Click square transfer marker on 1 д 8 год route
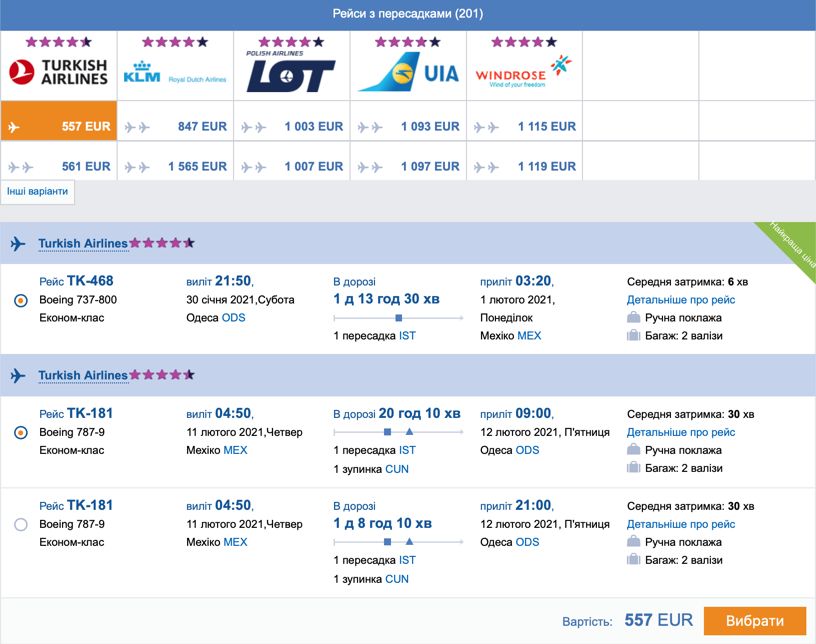 coord(387,542)
